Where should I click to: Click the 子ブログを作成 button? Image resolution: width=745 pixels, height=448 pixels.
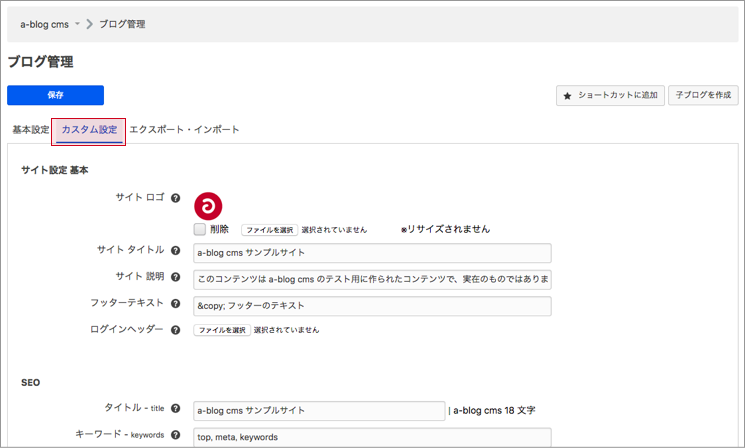[x=703, y=95]
